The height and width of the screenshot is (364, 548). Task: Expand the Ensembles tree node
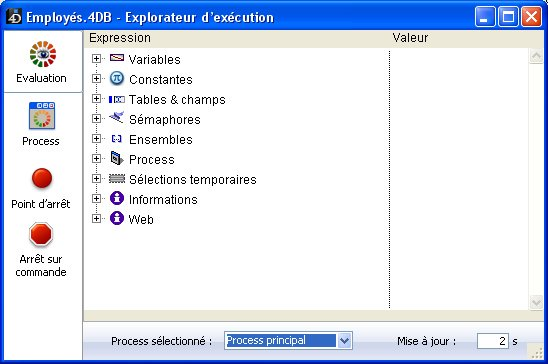96,138
